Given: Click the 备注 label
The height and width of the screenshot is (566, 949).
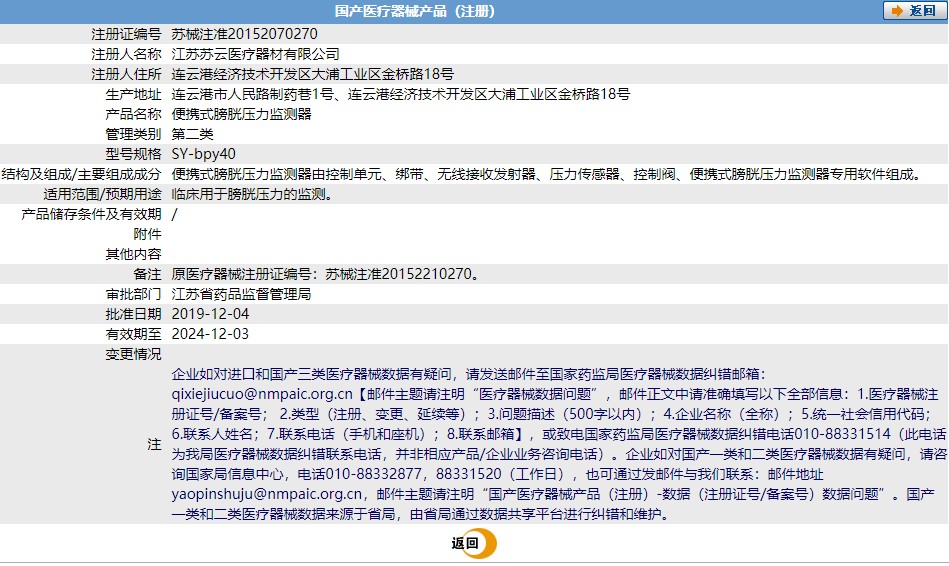Looking at the screenshot, I should pos(147,274).
